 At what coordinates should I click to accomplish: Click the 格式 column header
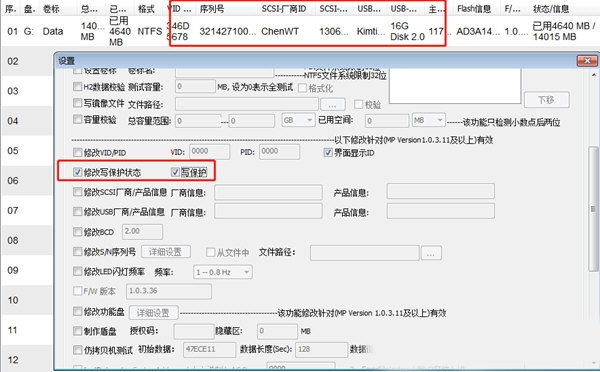(146, 8)
